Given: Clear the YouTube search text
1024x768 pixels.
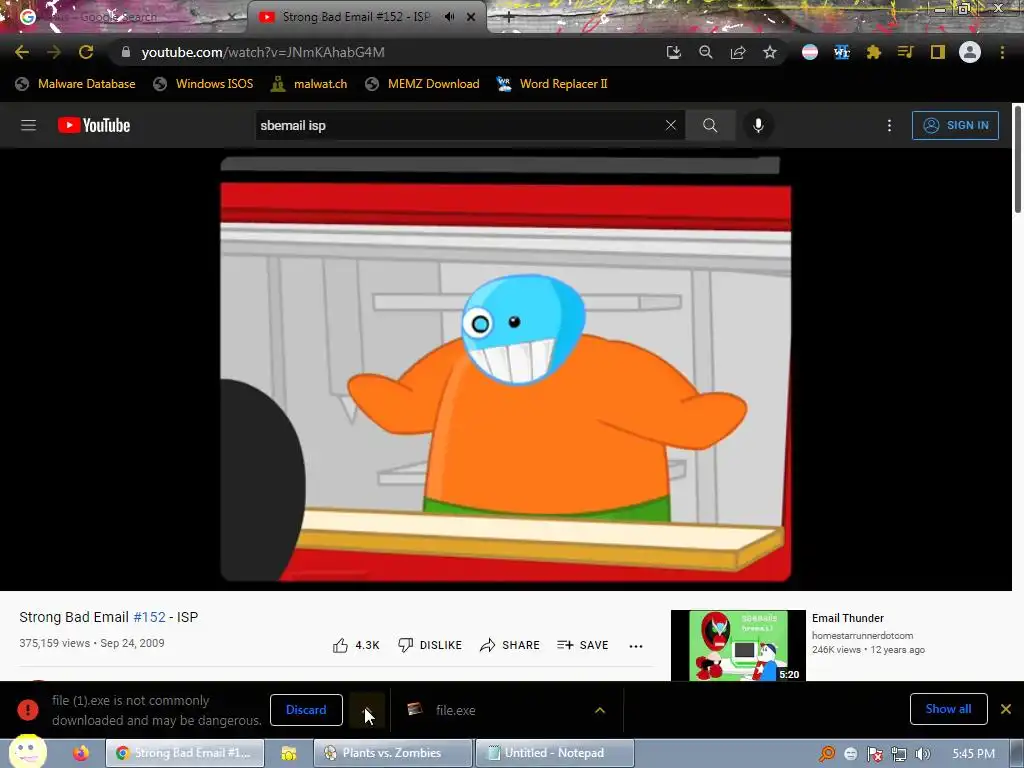Looking at the screenshot, I should (671, 125).
